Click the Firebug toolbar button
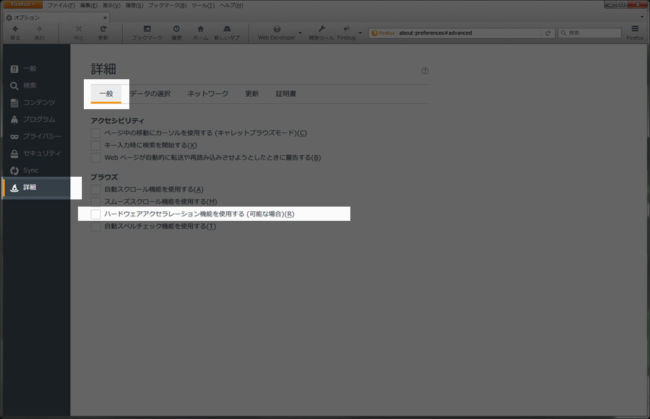The width and height of the screenshot is (650, 419). [x=346, y=32]
